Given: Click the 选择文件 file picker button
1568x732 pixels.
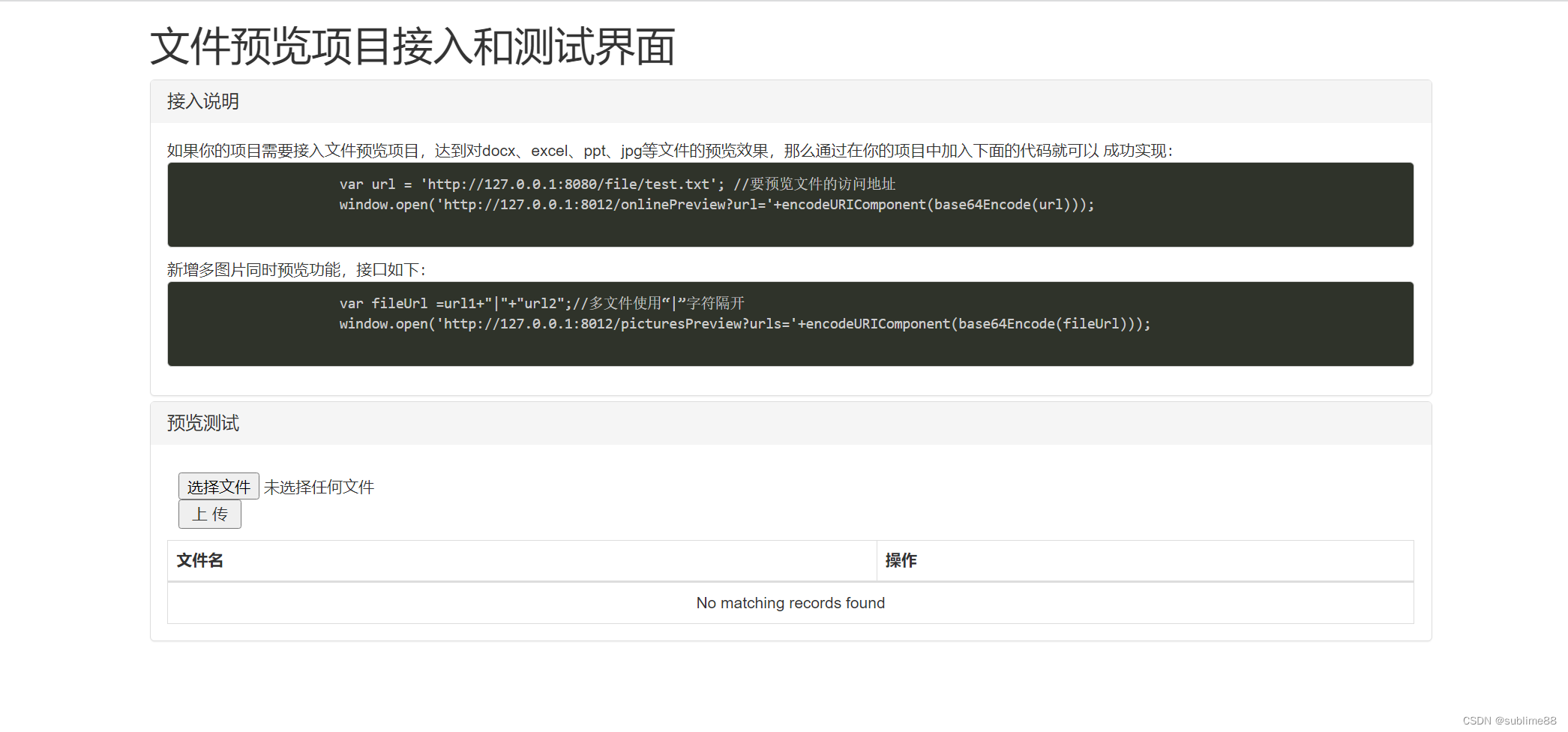Looking at the screenshot, I should pos(218,486).
